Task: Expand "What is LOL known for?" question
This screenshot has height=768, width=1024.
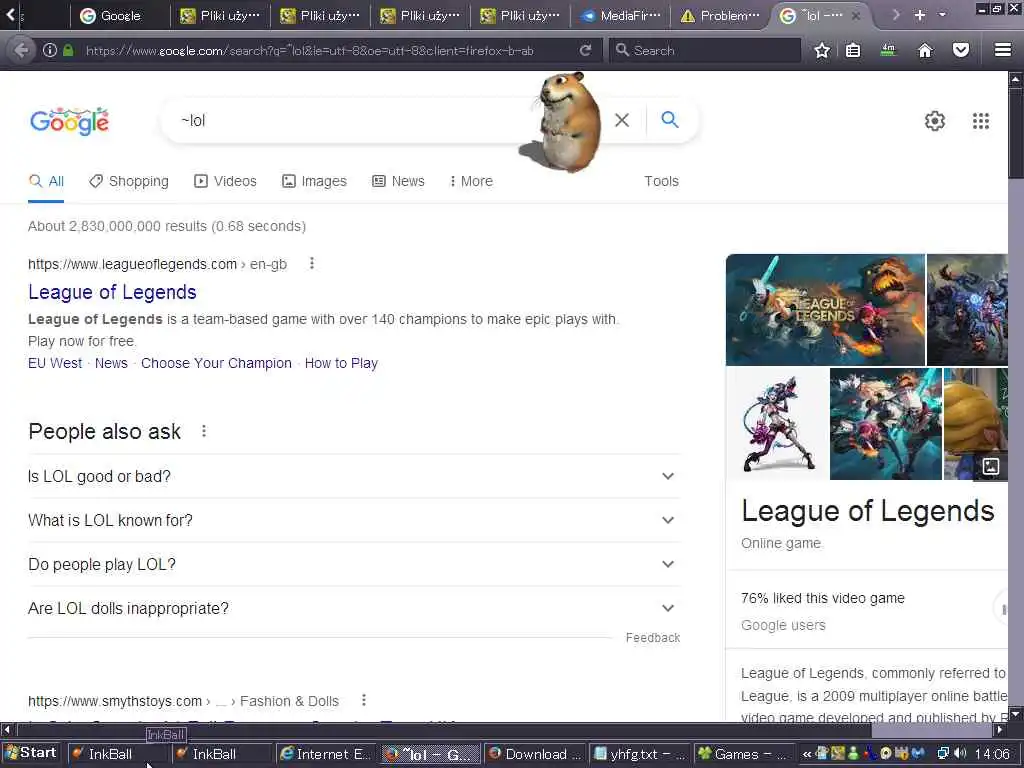Action: click(354, 520)
